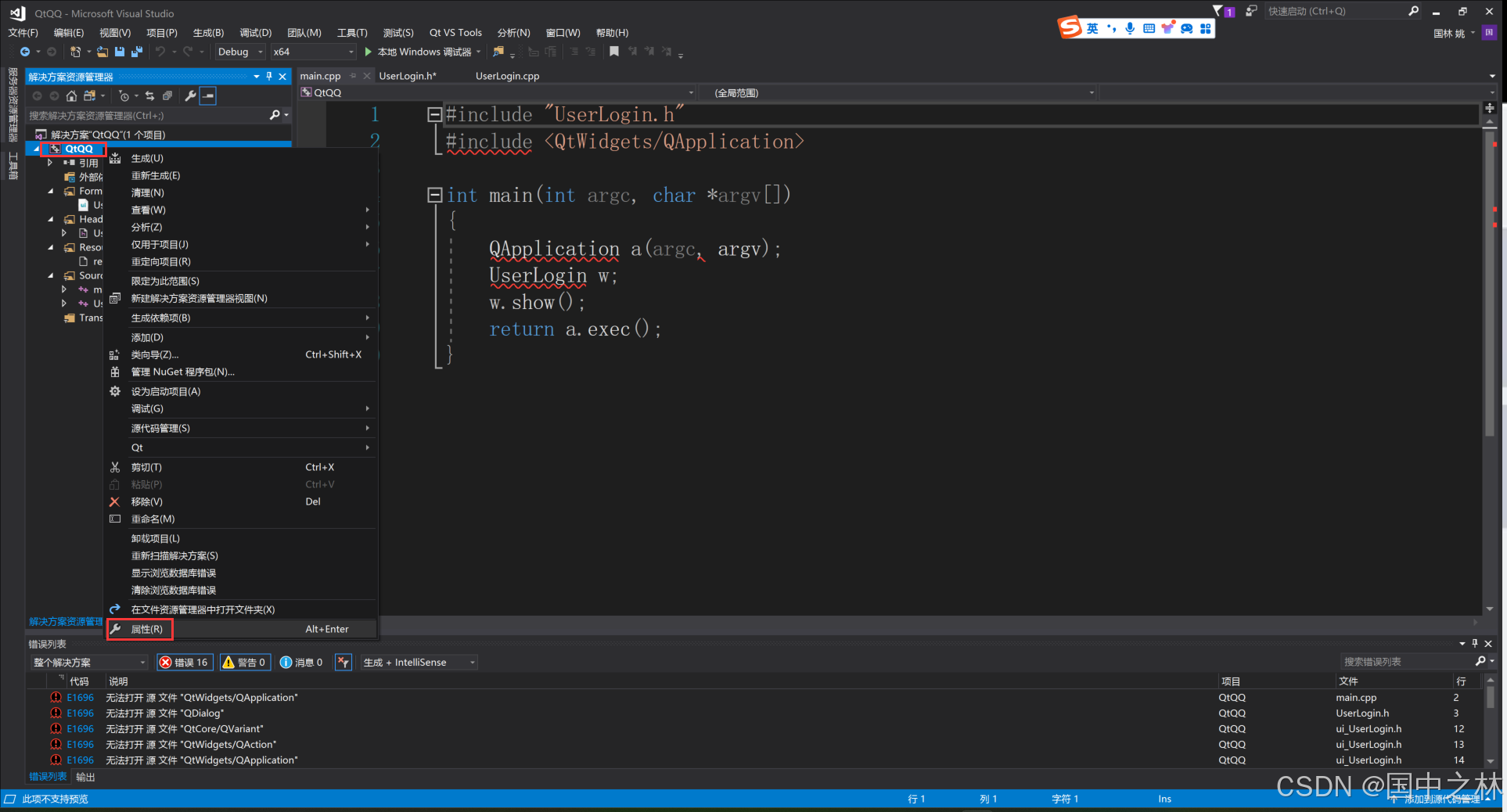Open the (全局范围) scope combo box
The height and width of the screenshot is (812, 1507).
tap(897, 92)
